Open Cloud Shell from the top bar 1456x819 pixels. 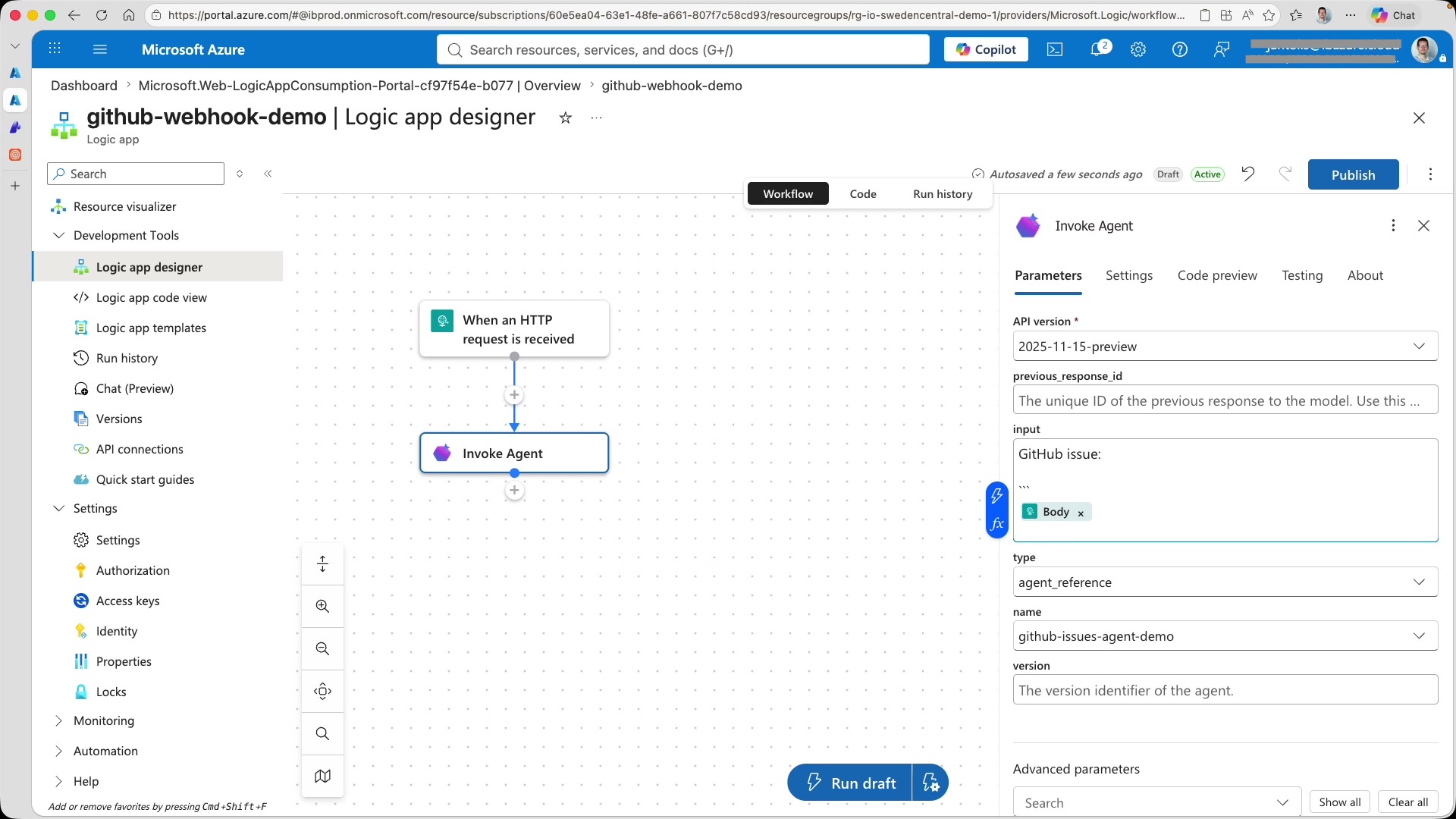click(1055, 49)
